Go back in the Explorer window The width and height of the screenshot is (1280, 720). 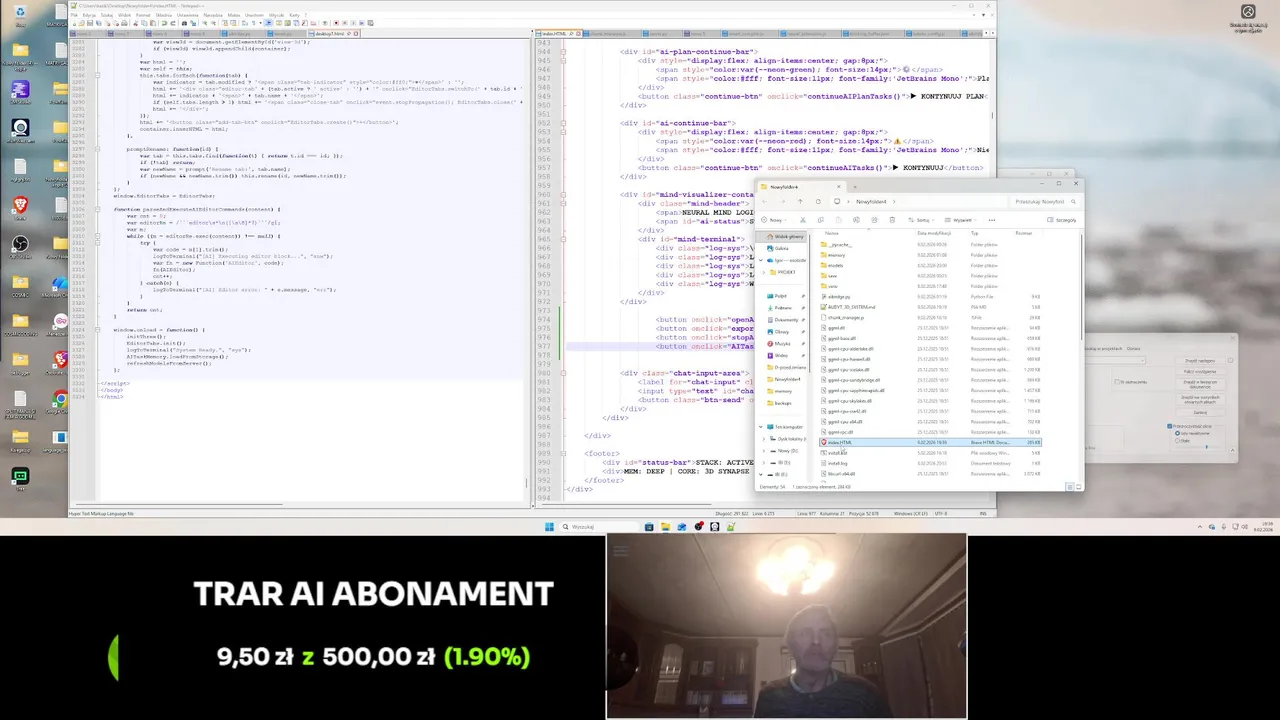[765, 201]
